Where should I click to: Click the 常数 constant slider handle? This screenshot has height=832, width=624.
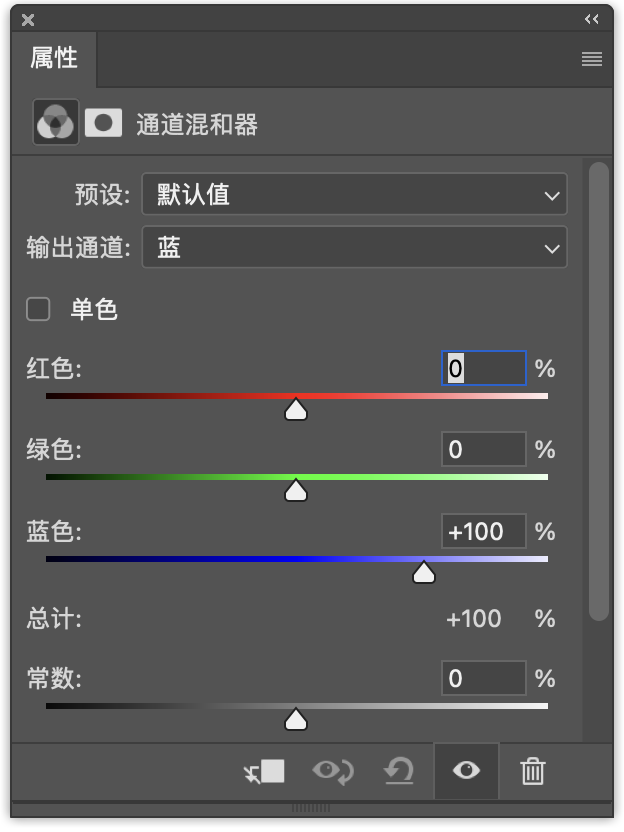296,719
